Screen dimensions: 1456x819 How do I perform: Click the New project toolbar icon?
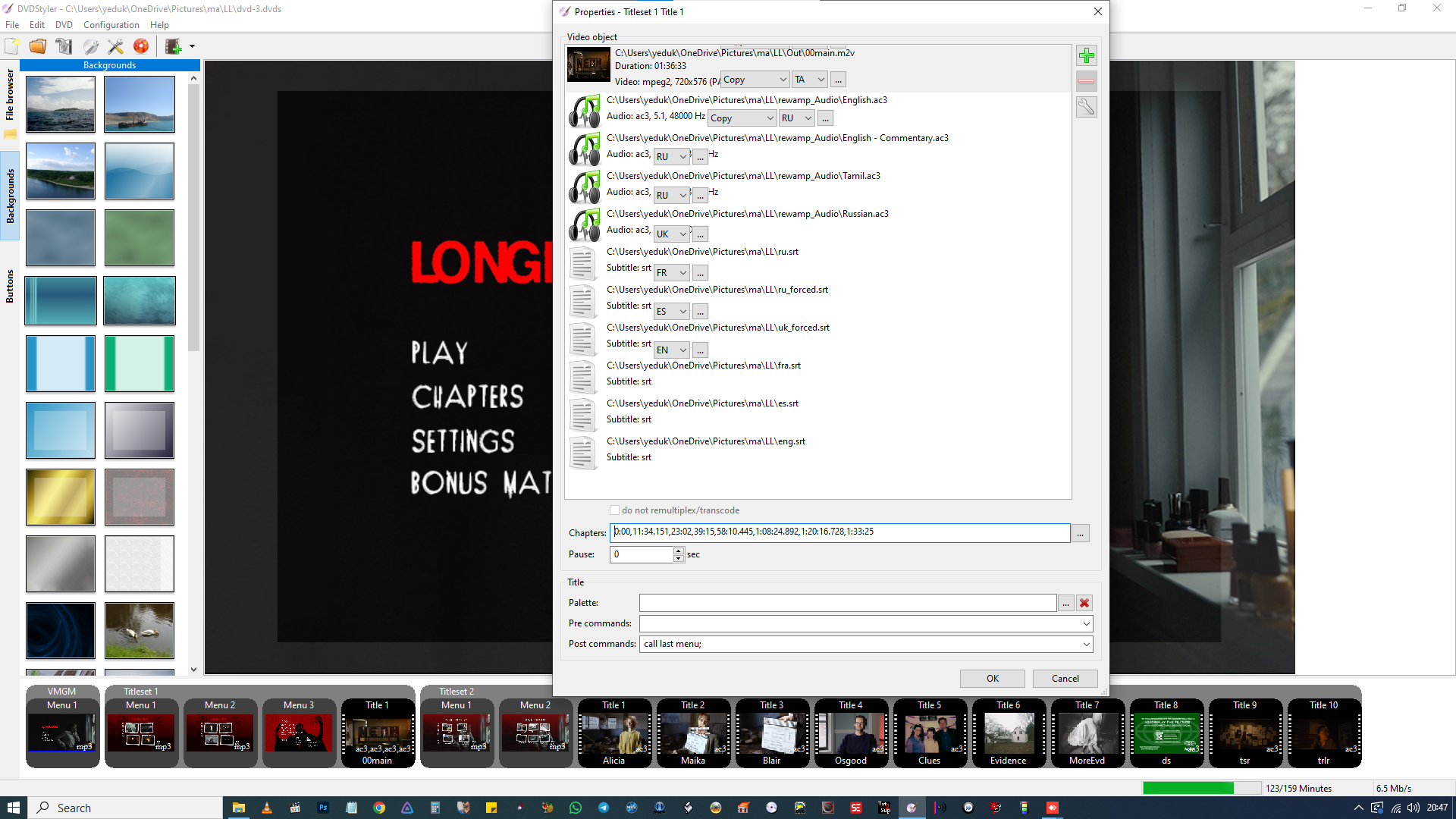pos(13,46)
